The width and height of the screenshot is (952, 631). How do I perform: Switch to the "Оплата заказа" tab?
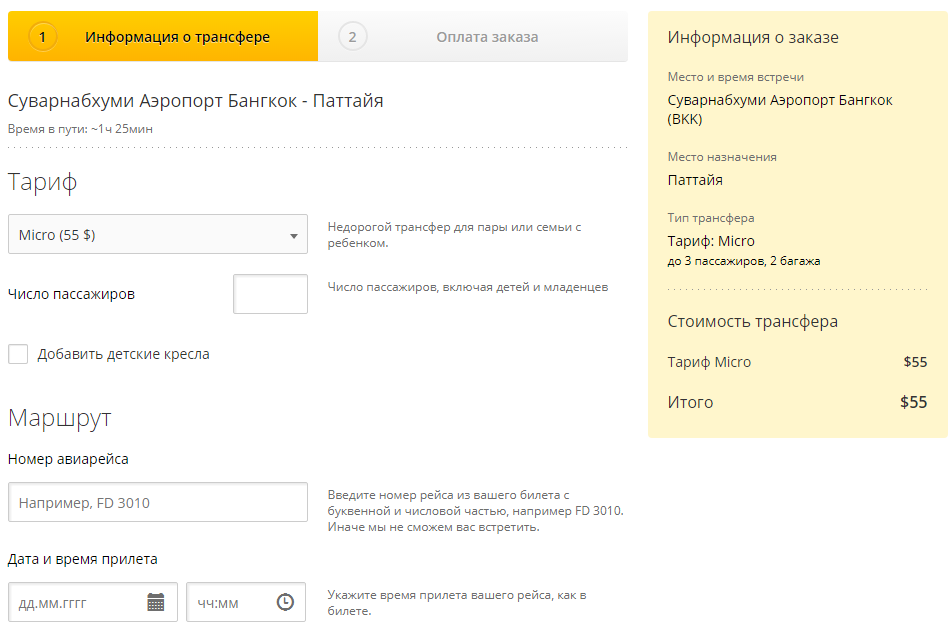487,37
